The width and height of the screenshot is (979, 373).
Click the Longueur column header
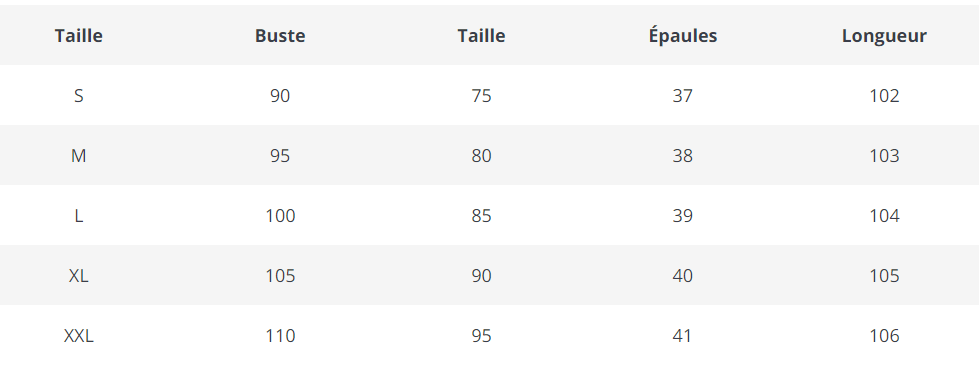click(x=884, y=36)
